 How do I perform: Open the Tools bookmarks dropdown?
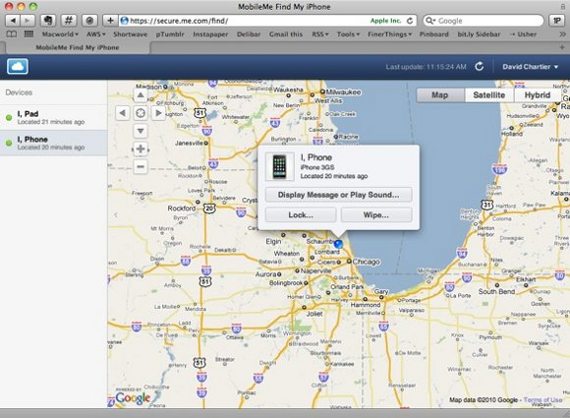coord(348,34)
